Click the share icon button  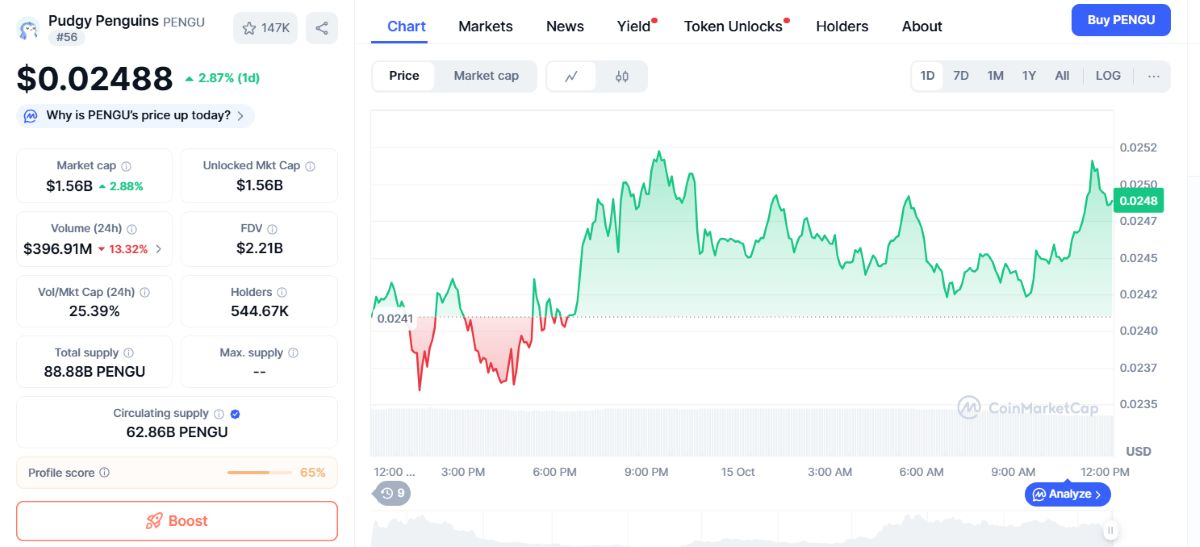pyautogui.click(x=321, y=28)
